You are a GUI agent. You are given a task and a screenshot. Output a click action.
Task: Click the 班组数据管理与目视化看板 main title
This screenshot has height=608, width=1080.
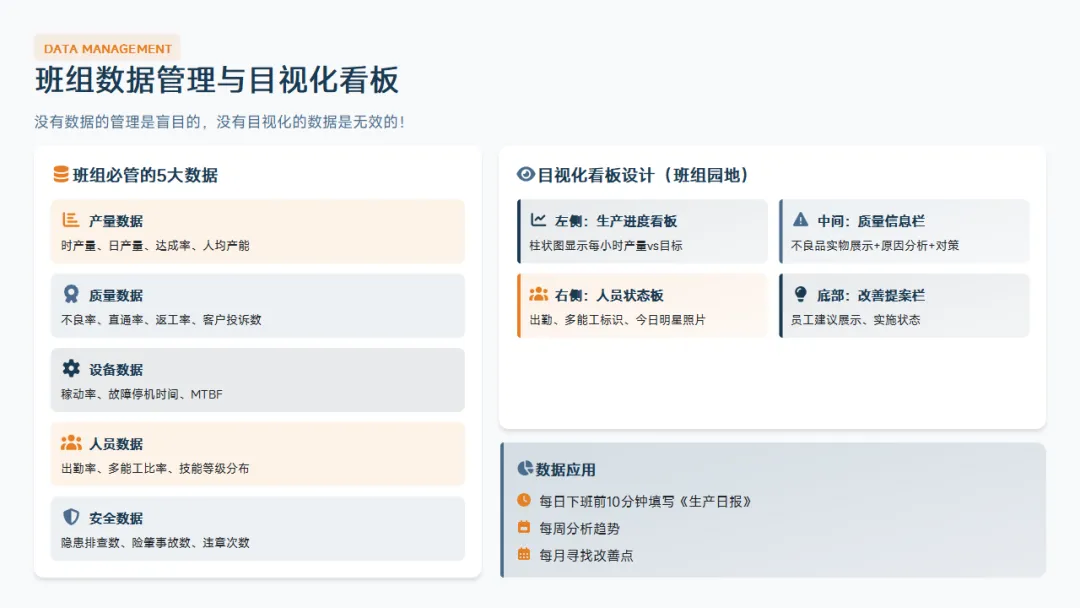tap(217, 80)
